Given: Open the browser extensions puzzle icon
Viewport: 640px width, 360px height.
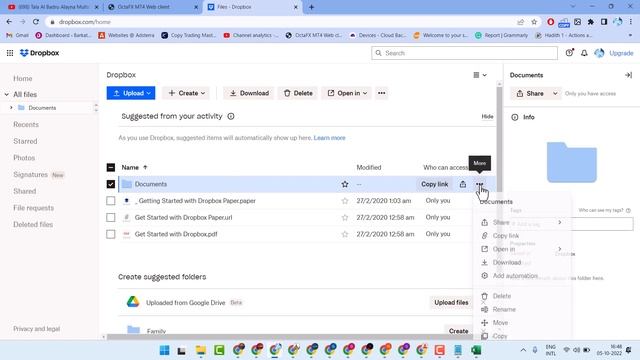Looking at the screenshot, I should pyautogui.click(x=590, y=22).
